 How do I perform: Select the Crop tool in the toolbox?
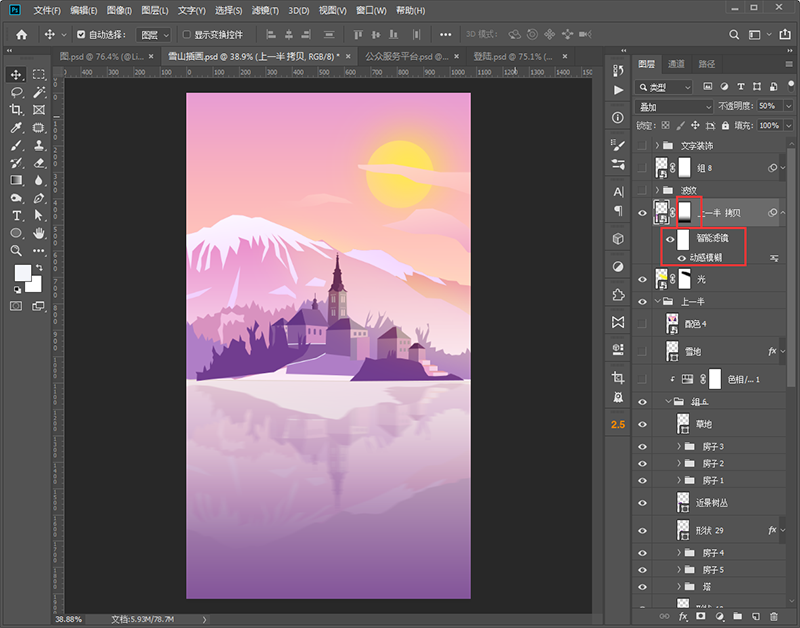coord(17,110)
